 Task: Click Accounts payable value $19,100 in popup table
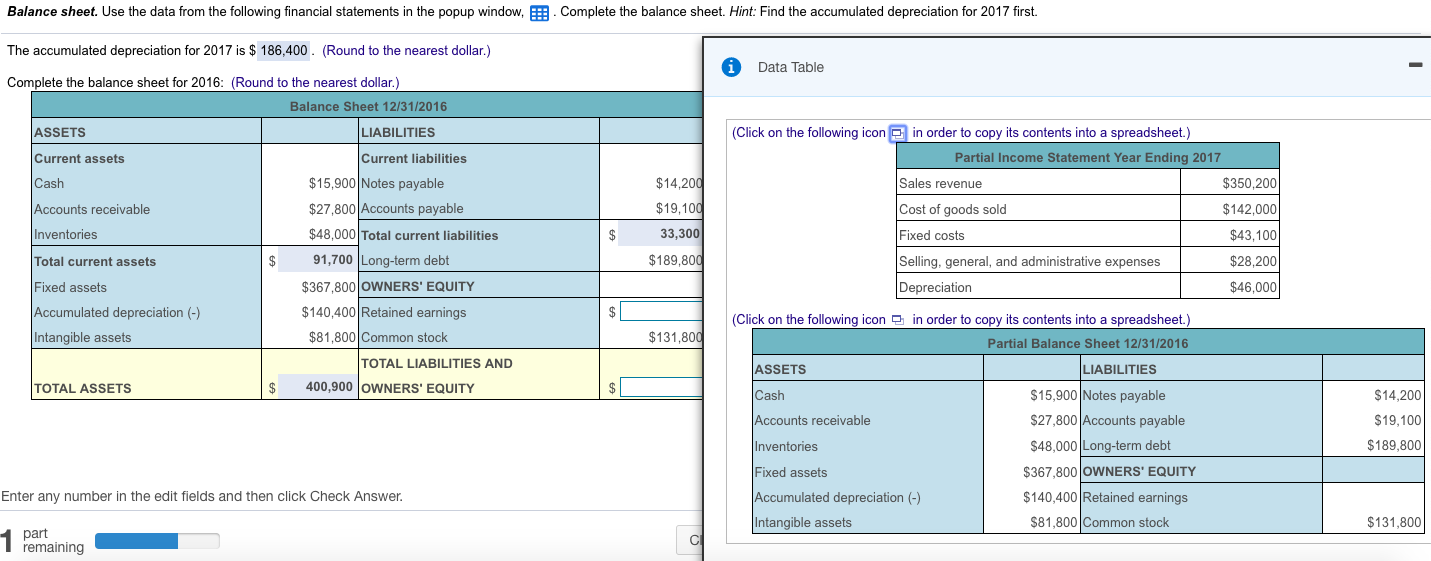1398,420
